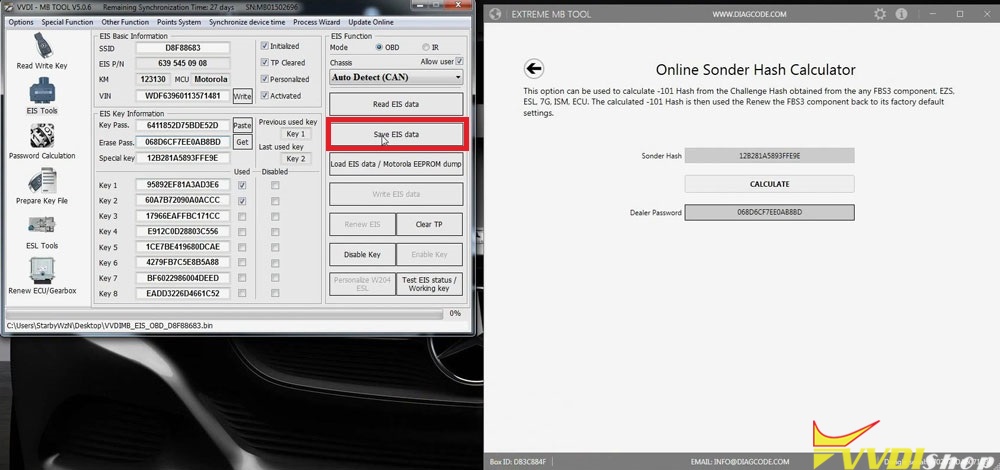Click the SSID field D8F88683

click(x=182, y=48)
